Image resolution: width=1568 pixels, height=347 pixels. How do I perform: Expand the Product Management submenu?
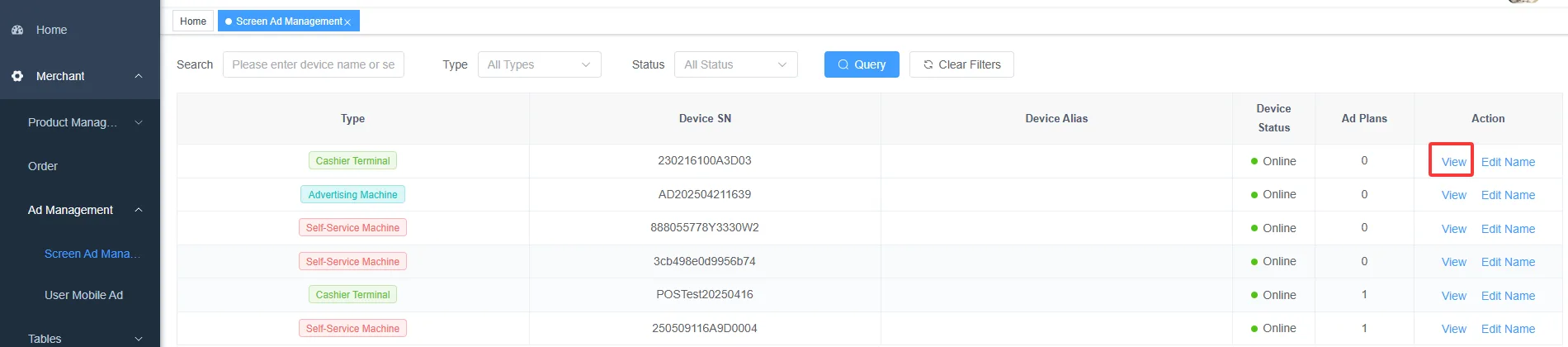[x=139, y=122]
